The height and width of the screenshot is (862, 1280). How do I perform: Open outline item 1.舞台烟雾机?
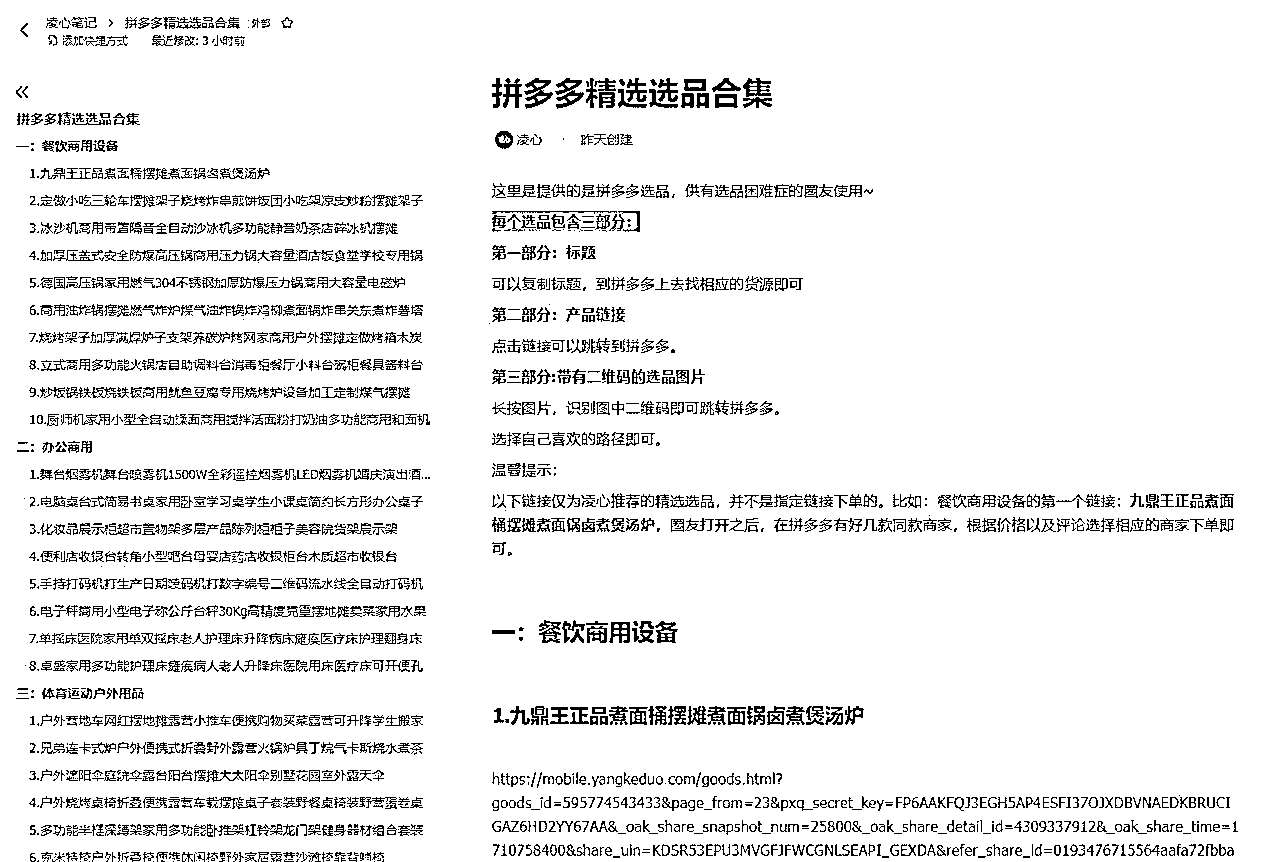pos(230,475)
